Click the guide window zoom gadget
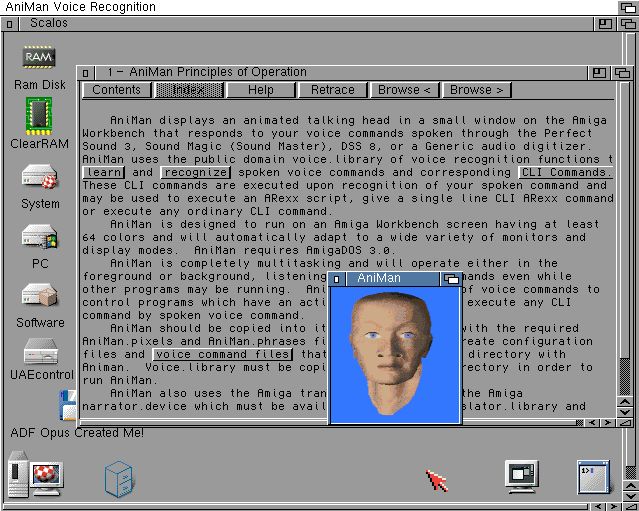The height and width of the screenshot is (511, 639). 599,73
